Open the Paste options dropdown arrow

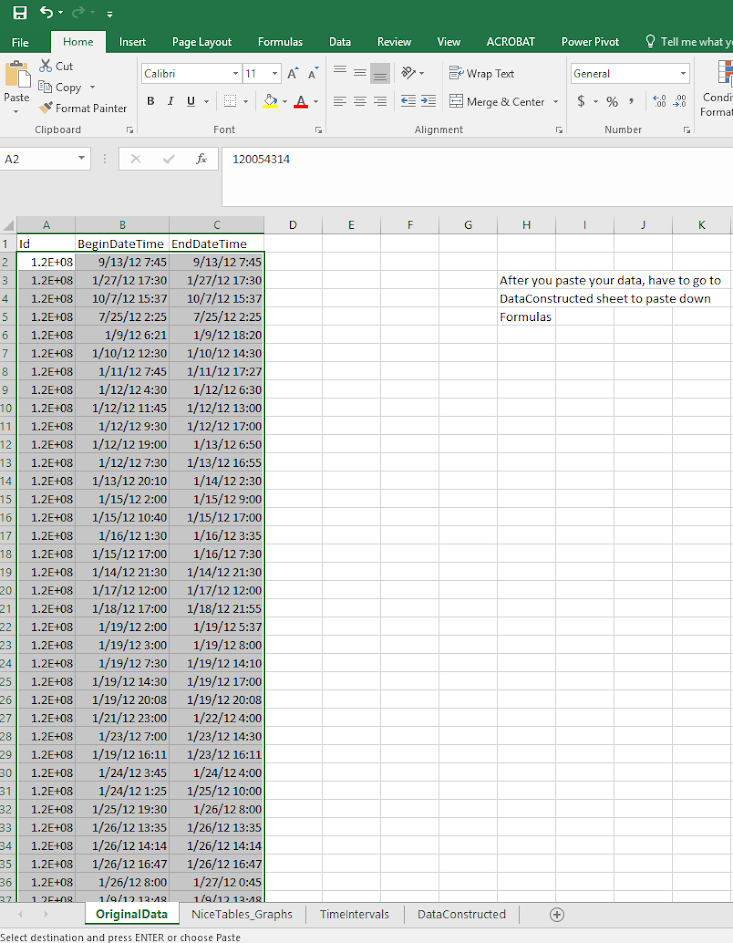[16, 111]
